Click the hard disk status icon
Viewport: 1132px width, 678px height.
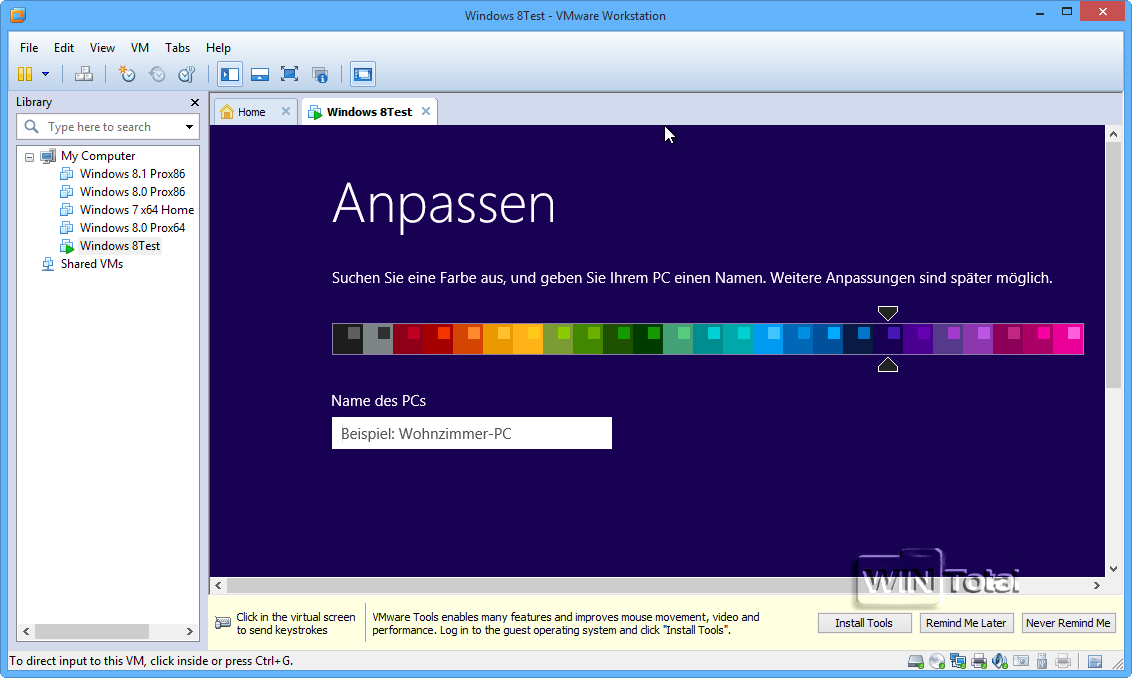point(915,661)
